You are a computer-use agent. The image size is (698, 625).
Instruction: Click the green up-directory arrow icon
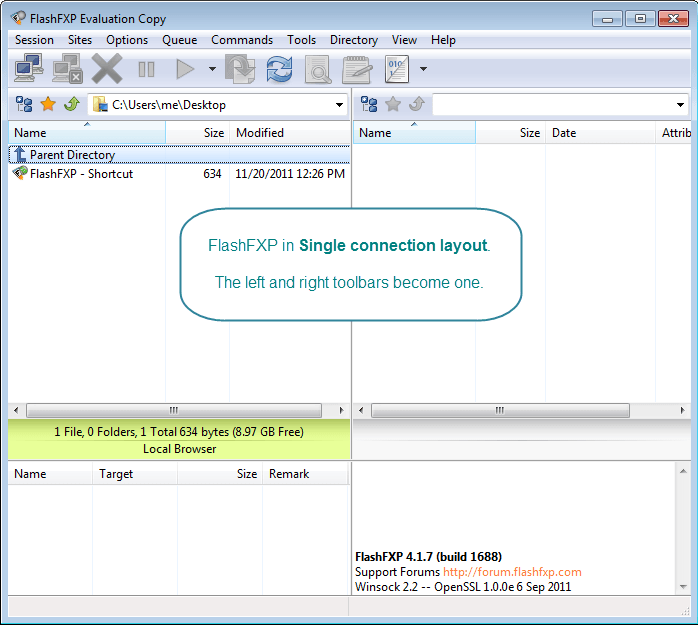(72, 104)
